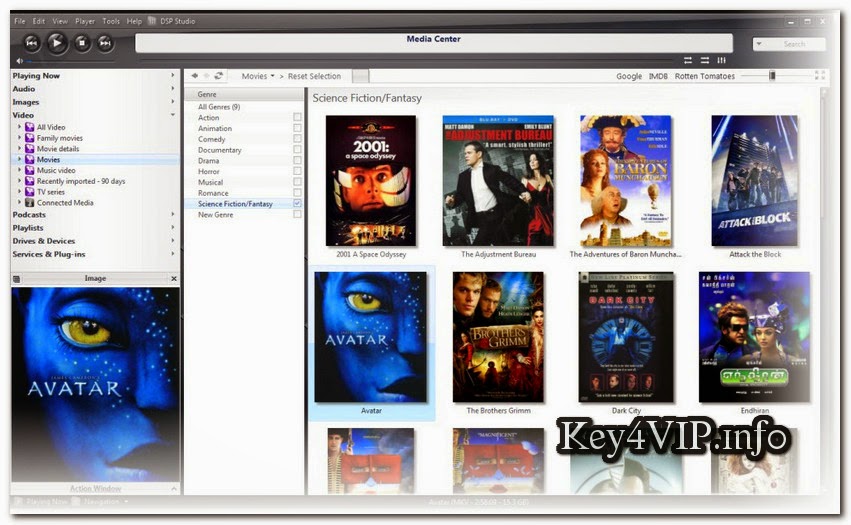Click Reset Selection link
Image resolution: width=851 pixels, height=525 pixels.
coord(314,76)
